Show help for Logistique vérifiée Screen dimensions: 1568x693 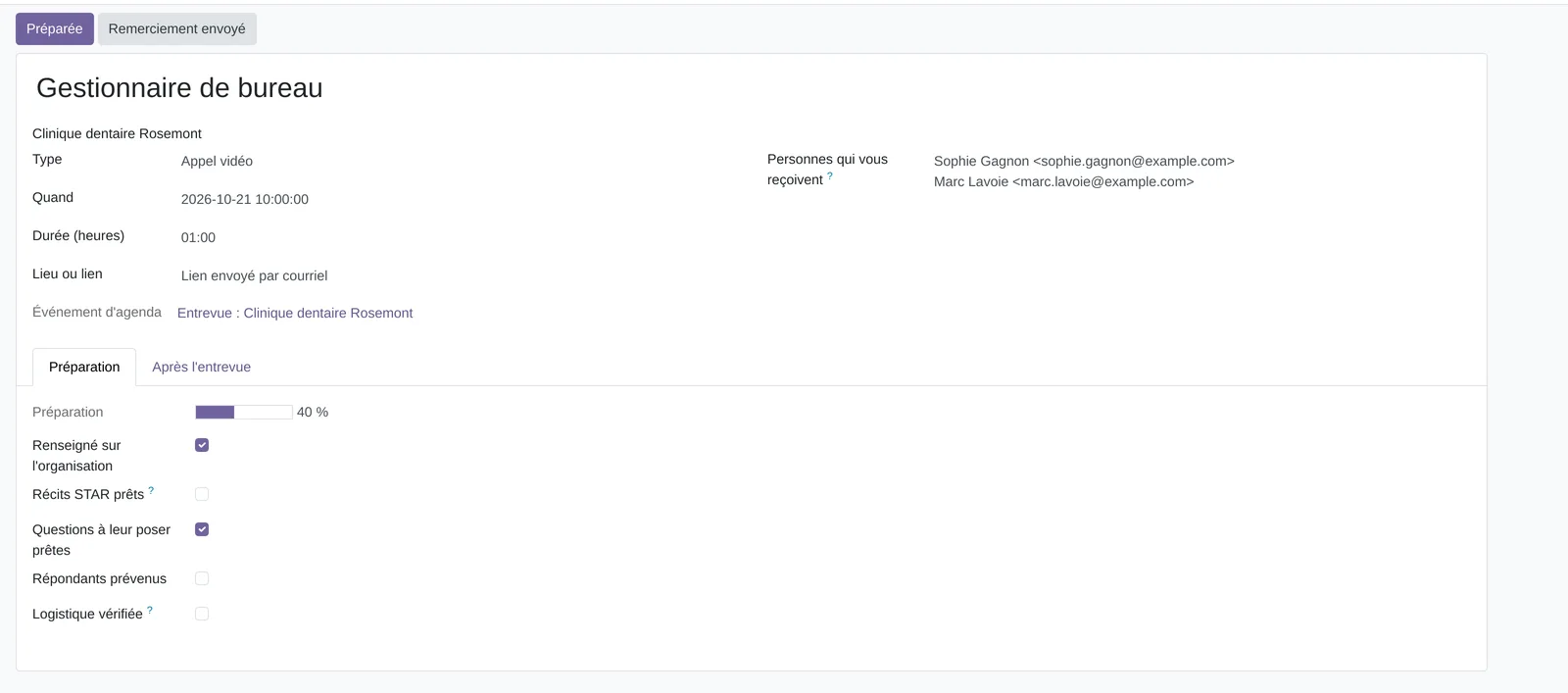pos(150,610)
